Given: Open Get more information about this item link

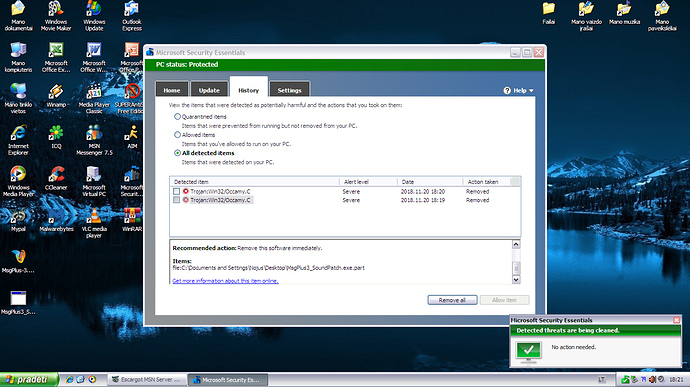Looking at the screenshot, I should [x=225, y=281].
